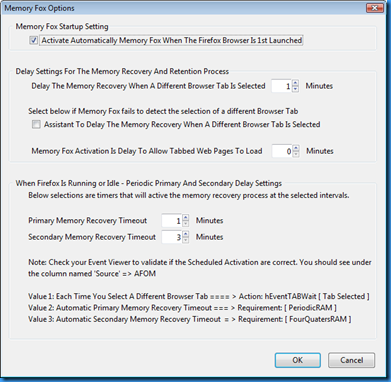Enable Assistant To Delay The Memory Recovery checkbox
Image resolution: width=391 pixels, height=382 pixels.
pyautogui.click(x=36, y=124)
